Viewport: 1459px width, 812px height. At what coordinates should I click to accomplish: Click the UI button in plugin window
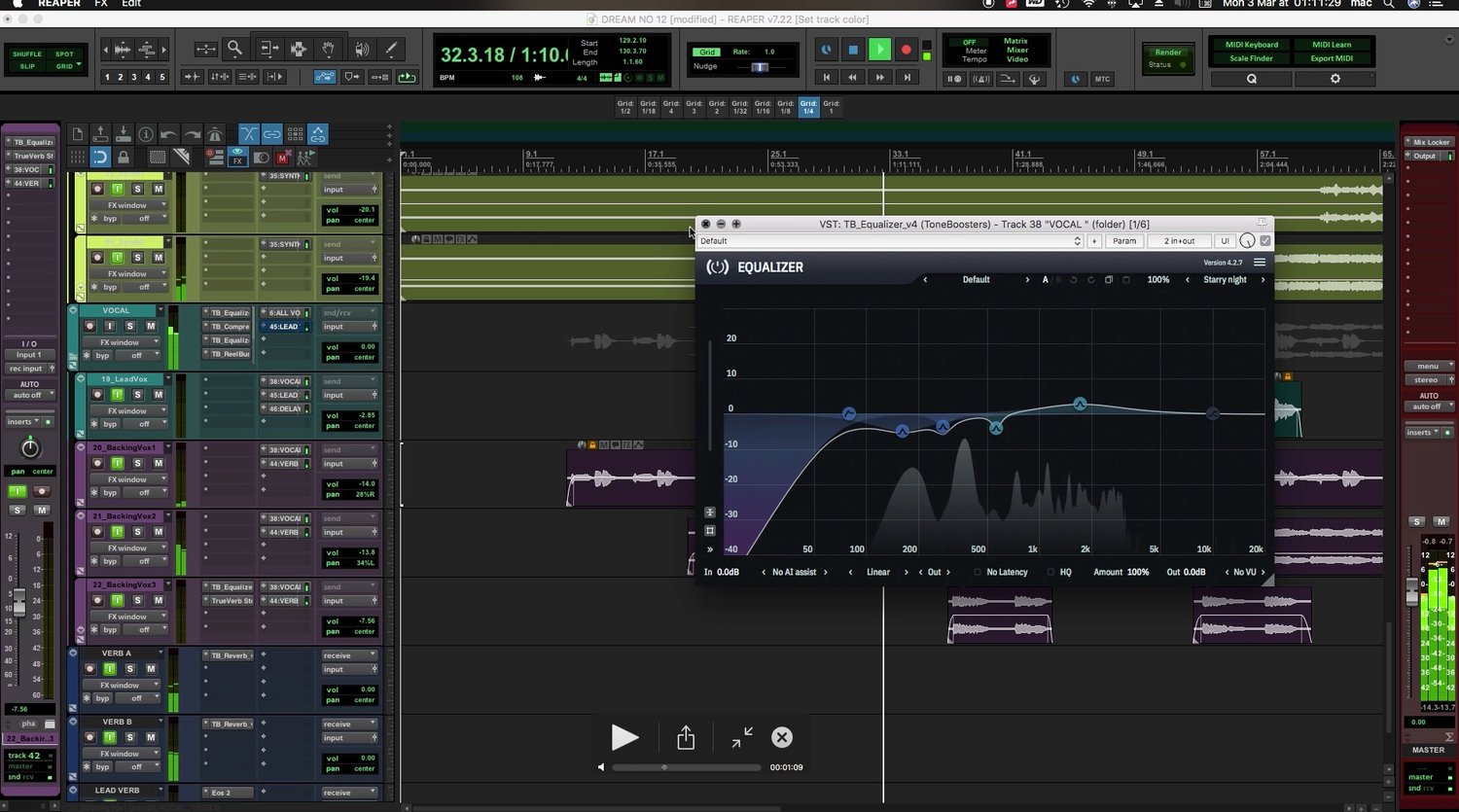tap(1225, 241)
